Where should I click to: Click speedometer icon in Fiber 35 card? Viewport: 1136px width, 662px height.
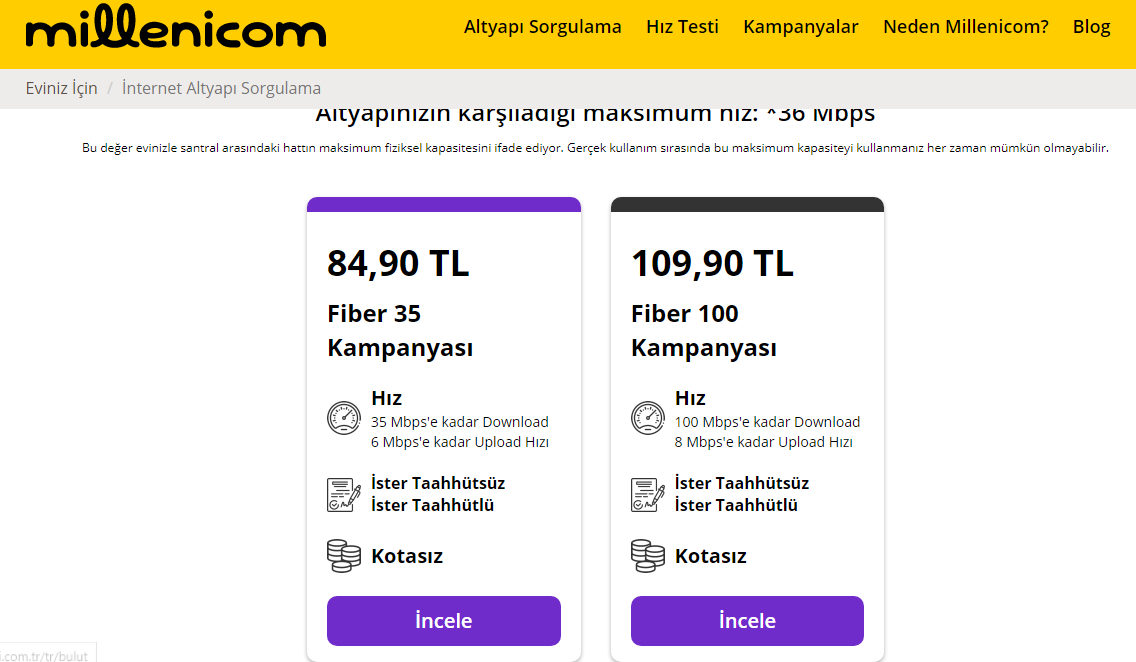coord(344,417)
